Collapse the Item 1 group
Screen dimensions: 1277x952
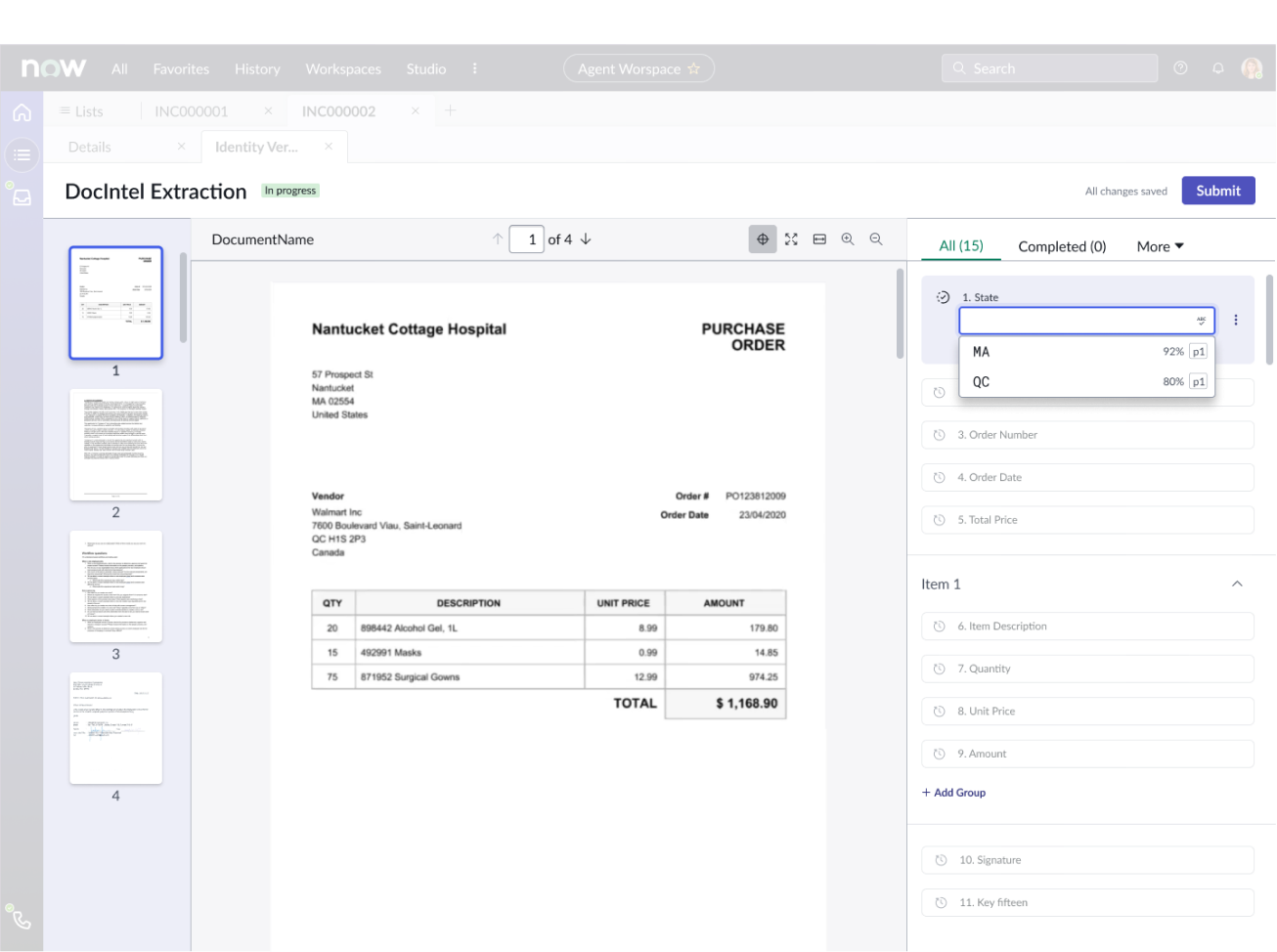click(x=1237, y=584)
